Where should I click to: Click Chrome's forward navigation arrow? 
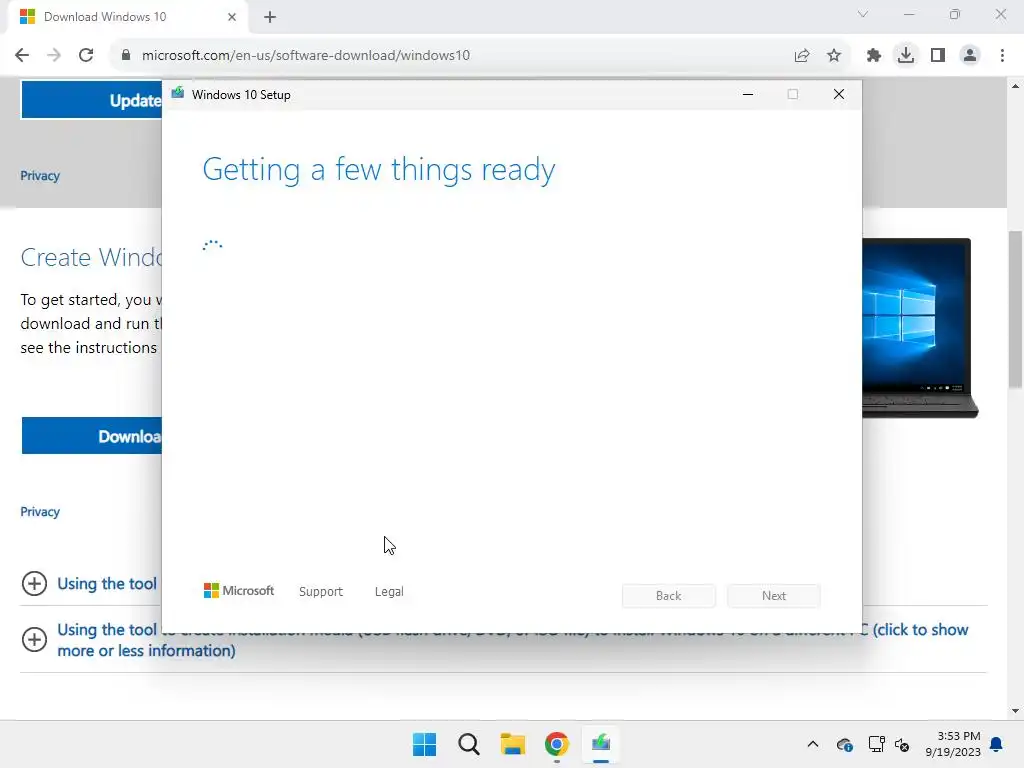[x=54, y=56]
